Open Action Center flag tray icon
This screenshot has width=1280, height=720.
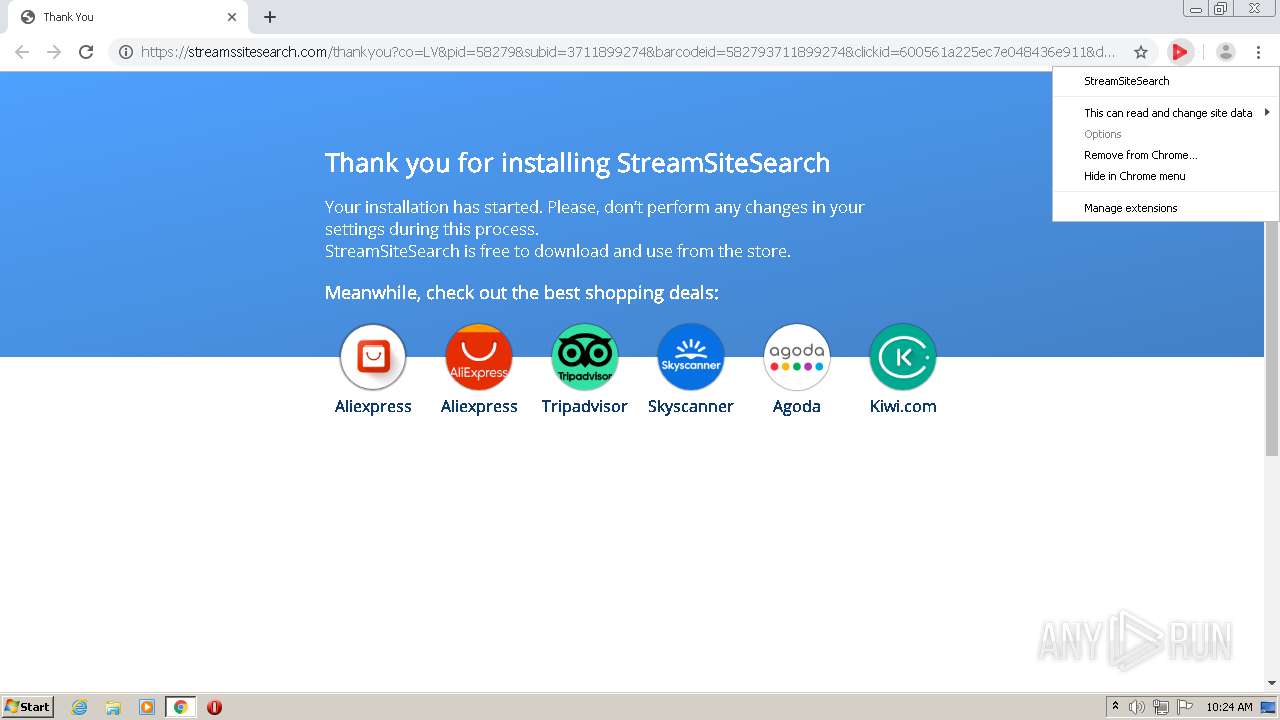[1185, 707]
